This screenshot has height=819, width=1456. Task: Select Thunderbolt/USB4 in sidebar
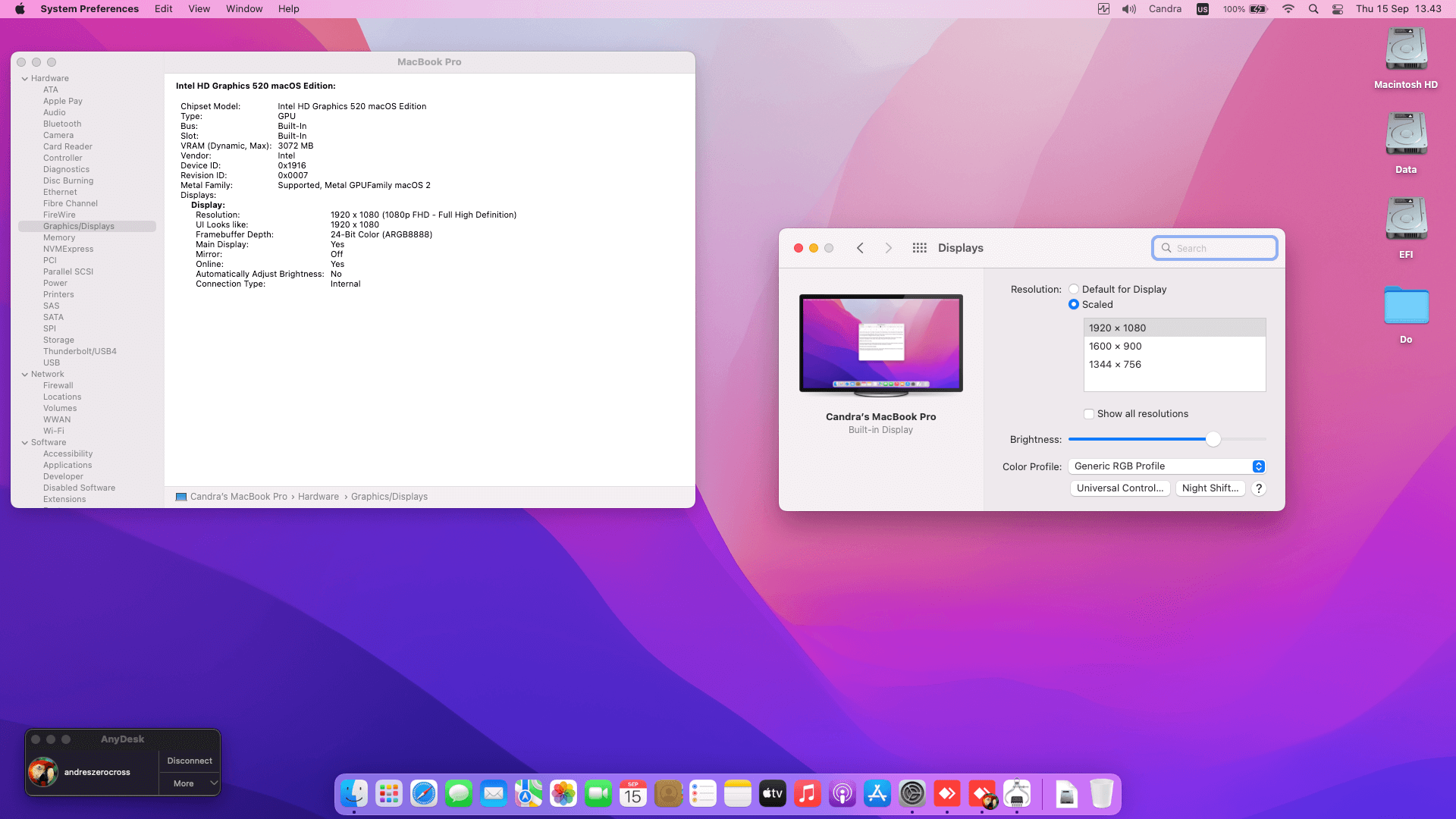[80, 352]
